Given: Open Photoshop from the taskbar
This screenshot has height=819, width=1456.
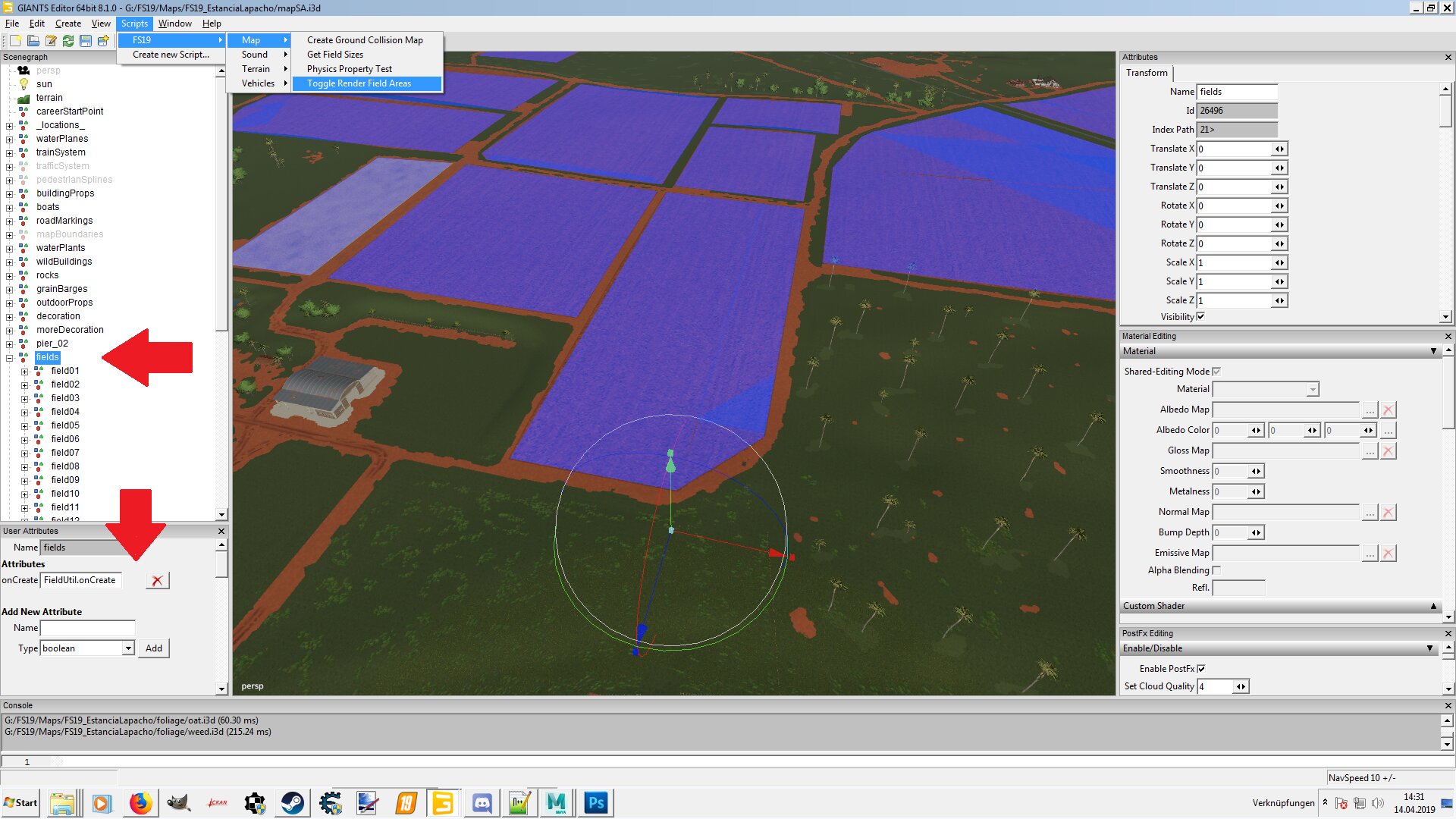Looking at the screenshot, I should tap(596, 802).
